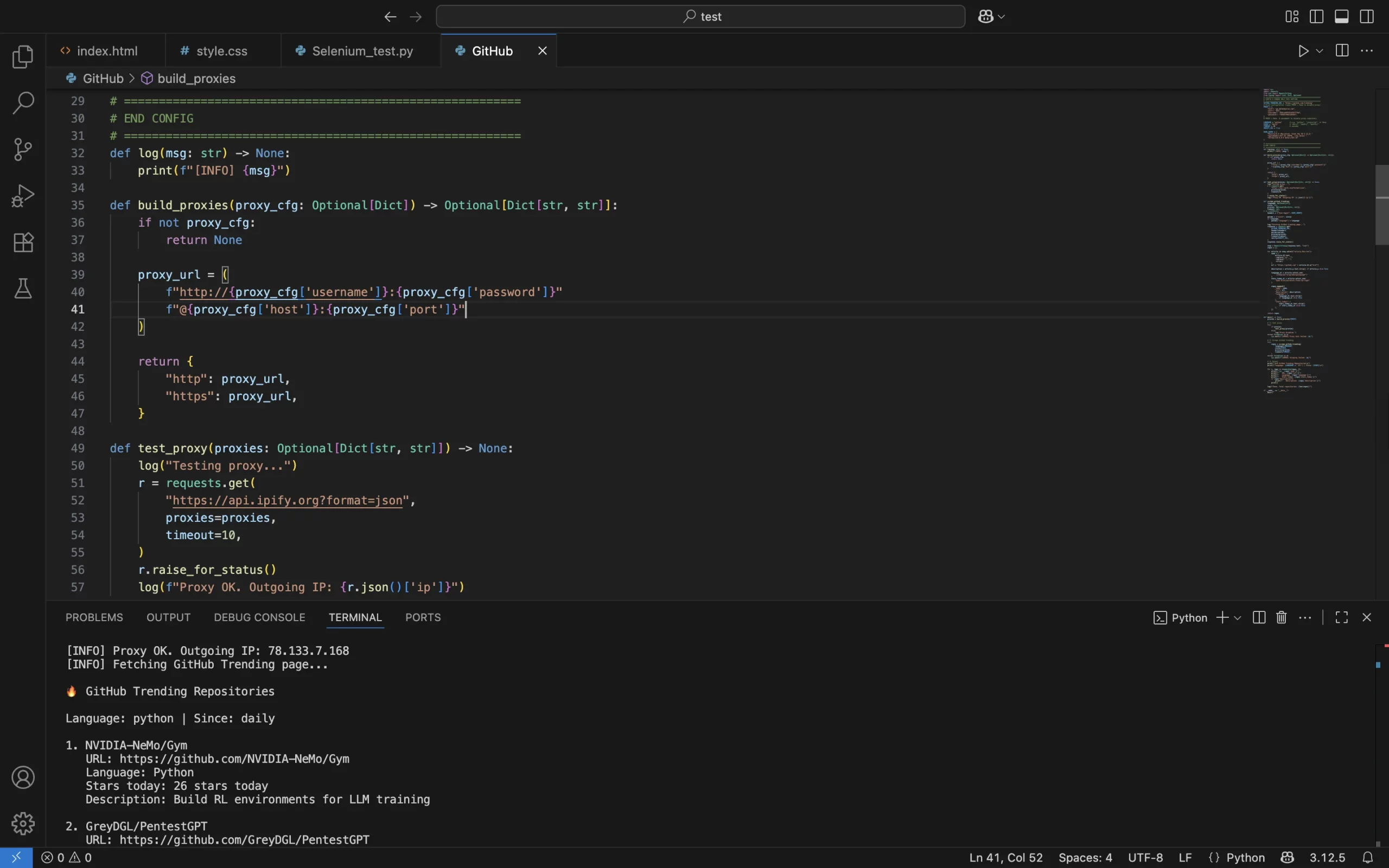This screenshot has height=868, width=1389.
Task: Toggle the panel visibility
Action: [1341, 16]
